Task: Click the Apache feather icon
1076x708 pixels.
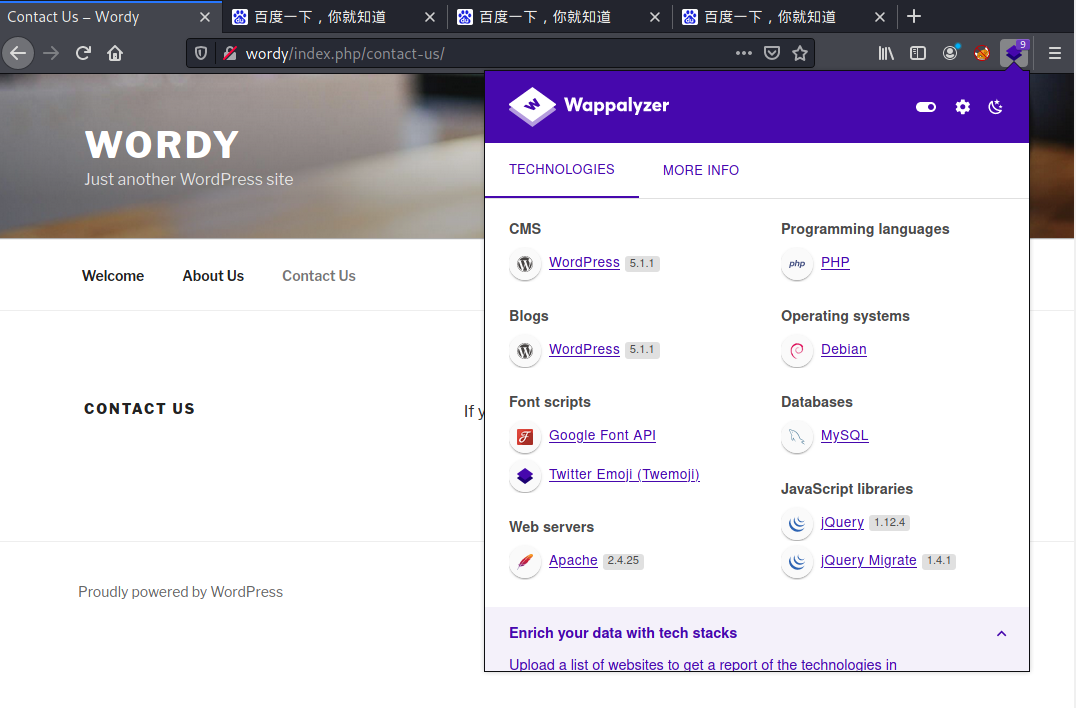Action: point(525,562)
